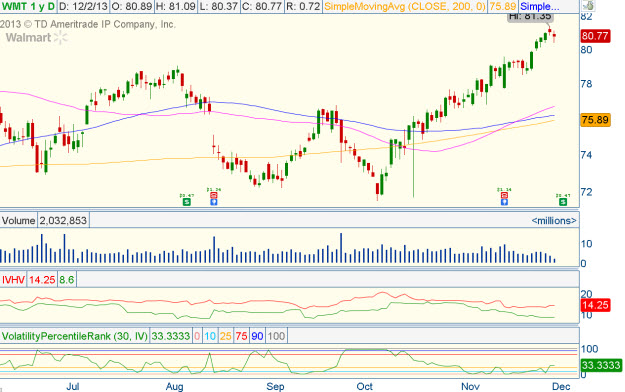
Task: Click the red earnings phone icon in August
Action: point(214,195)
